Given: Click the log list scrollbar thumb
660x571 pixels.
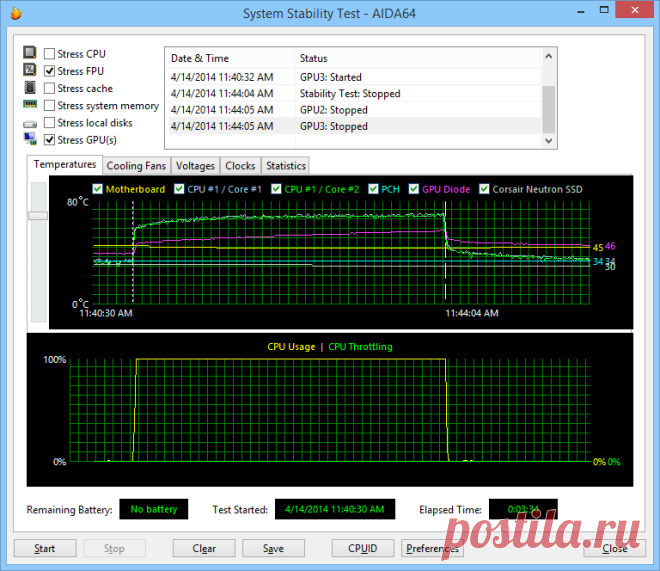Looking at the screenshot, I should [x=548, y=109].
